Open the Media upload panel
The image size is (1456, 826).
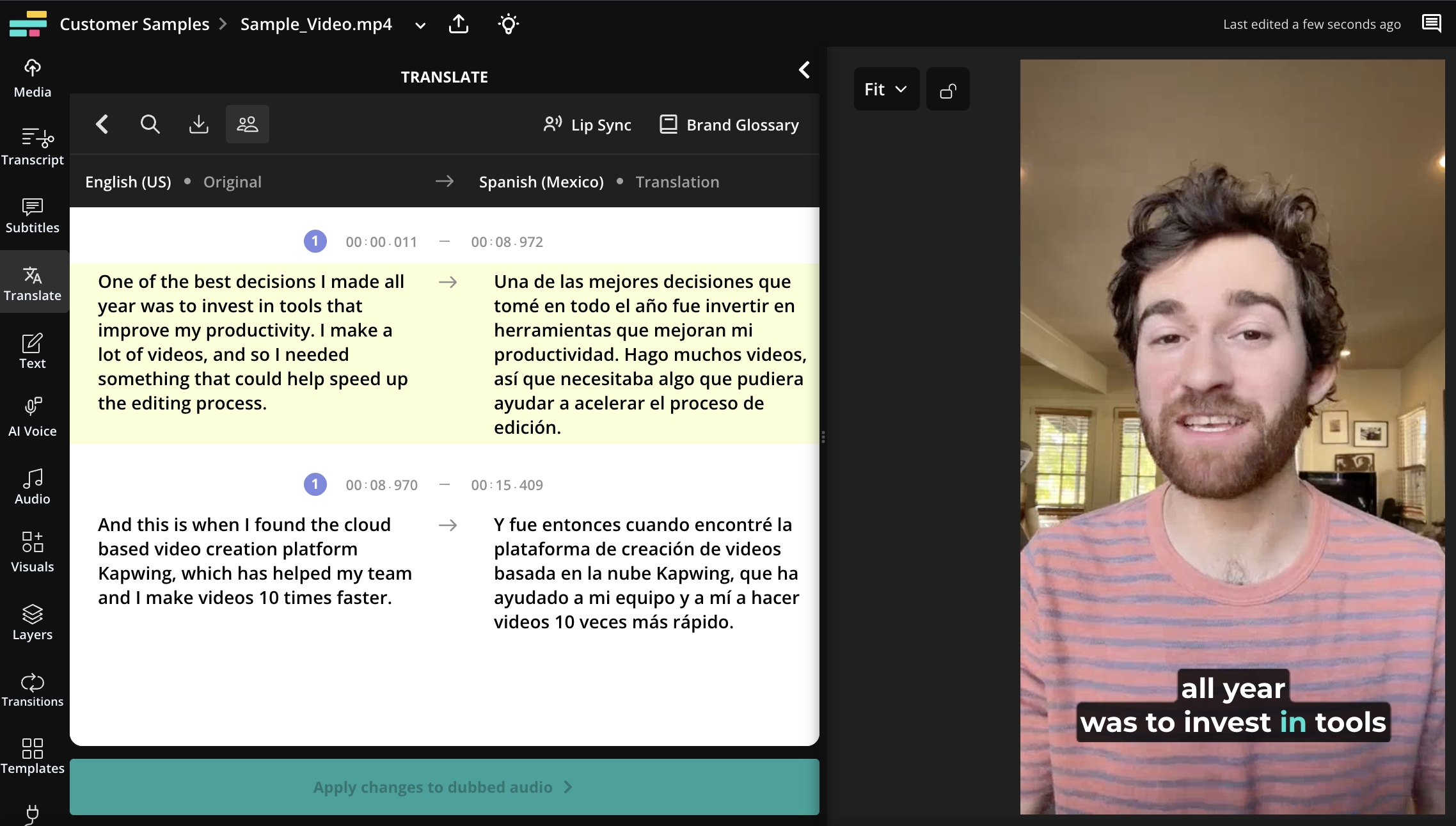click(x=33, y=78)
